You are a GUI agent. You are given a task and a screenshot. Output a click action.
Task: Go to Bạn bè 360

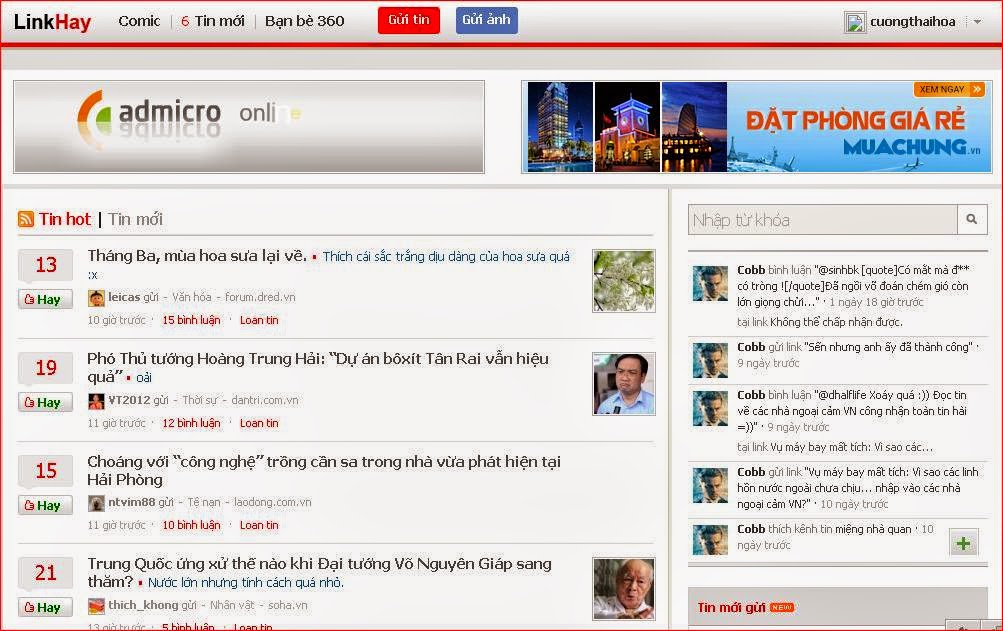click(x=304, y=21)
